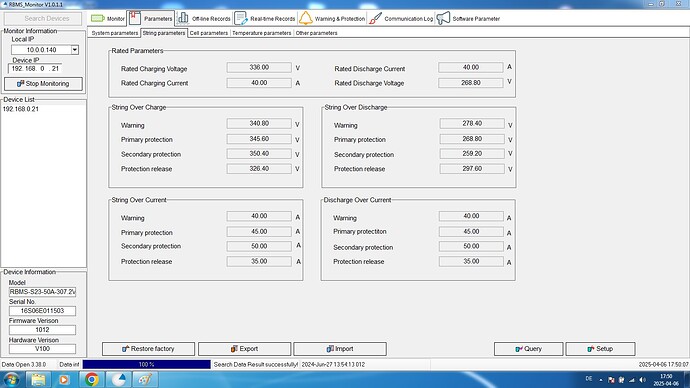Click the RBMS Monitor taskbar icon

(119, 380)
